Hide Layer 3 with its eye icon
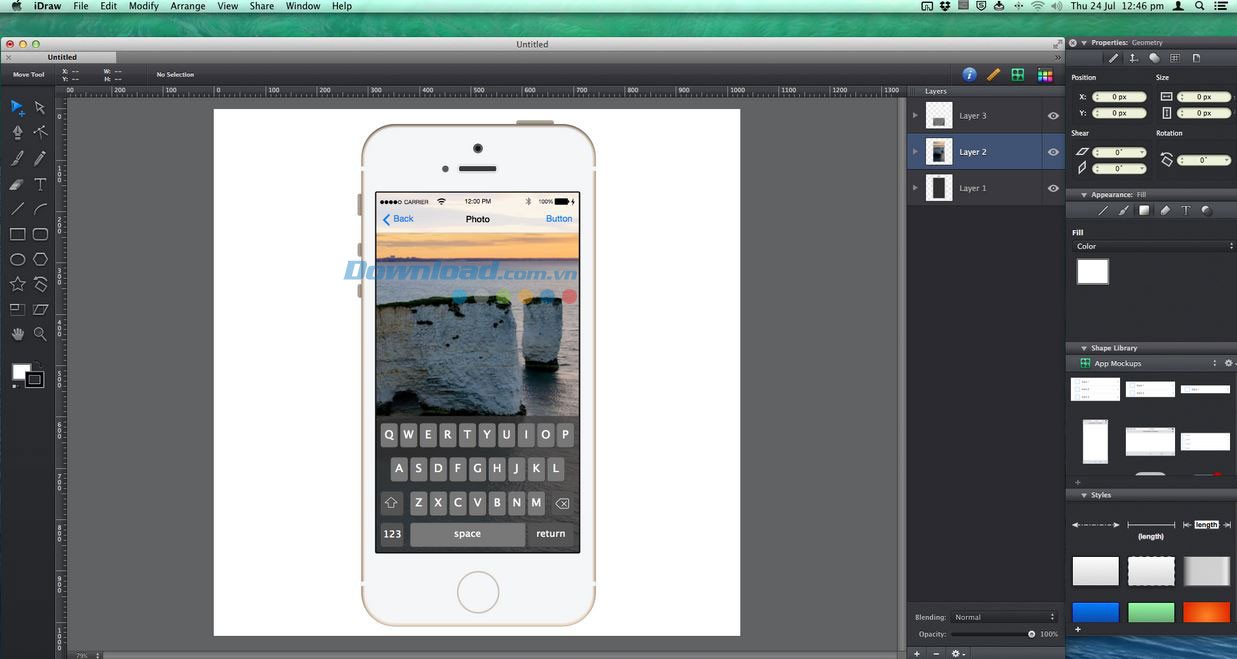Viewport: 1237px width, 659px height. point(1053,116)
